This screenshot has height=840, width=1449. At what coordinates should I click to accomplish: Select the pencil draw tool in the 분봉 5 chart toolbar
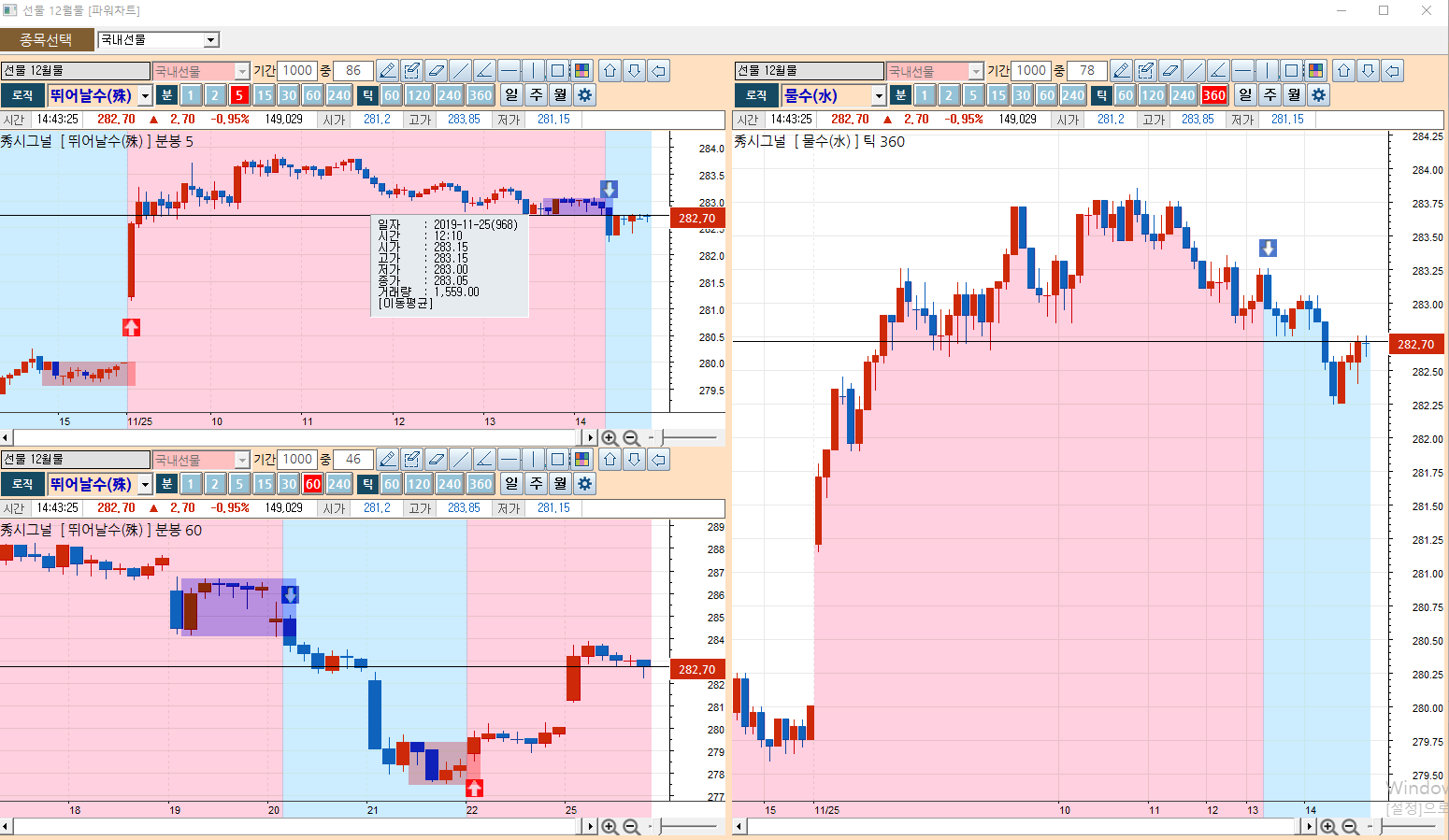[387, 71]
